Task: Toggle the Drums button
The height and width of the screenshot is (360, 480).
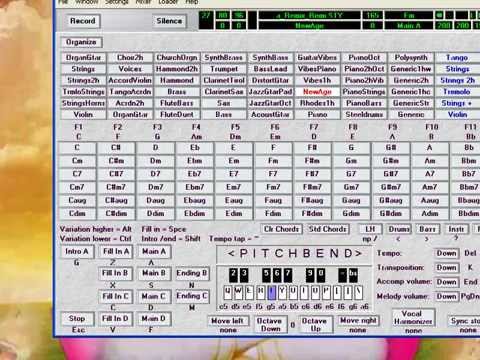Action: [x=399, y=229]
